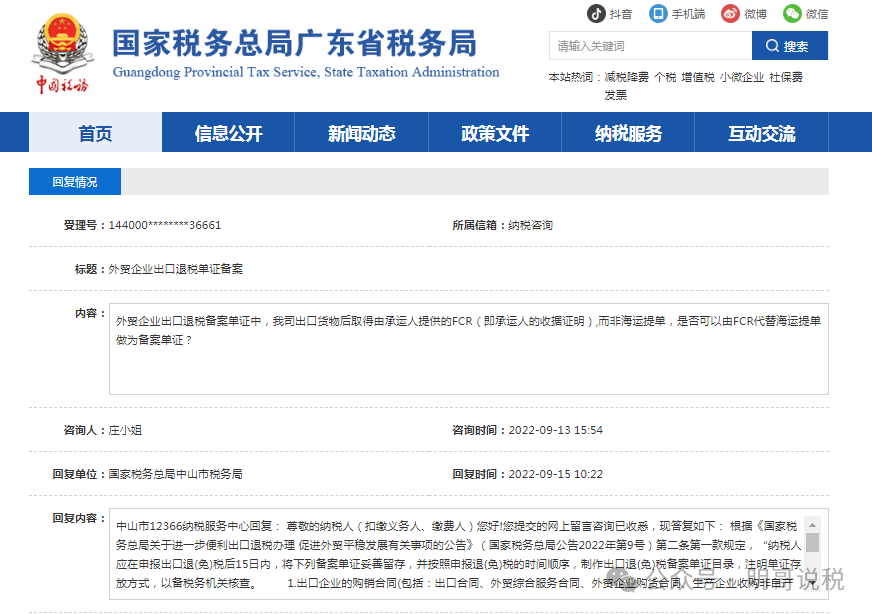This screenshot has width=872, height=614.
Task: Open the 纳税服务 menu
Action: click(629, 134)
